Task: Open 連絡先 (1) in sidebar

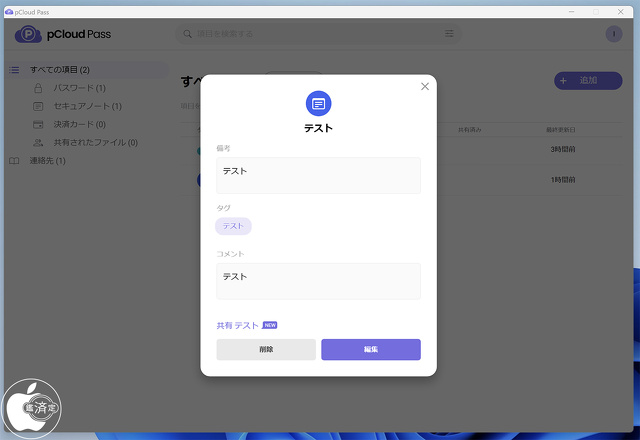Action: tap(47, 160)
